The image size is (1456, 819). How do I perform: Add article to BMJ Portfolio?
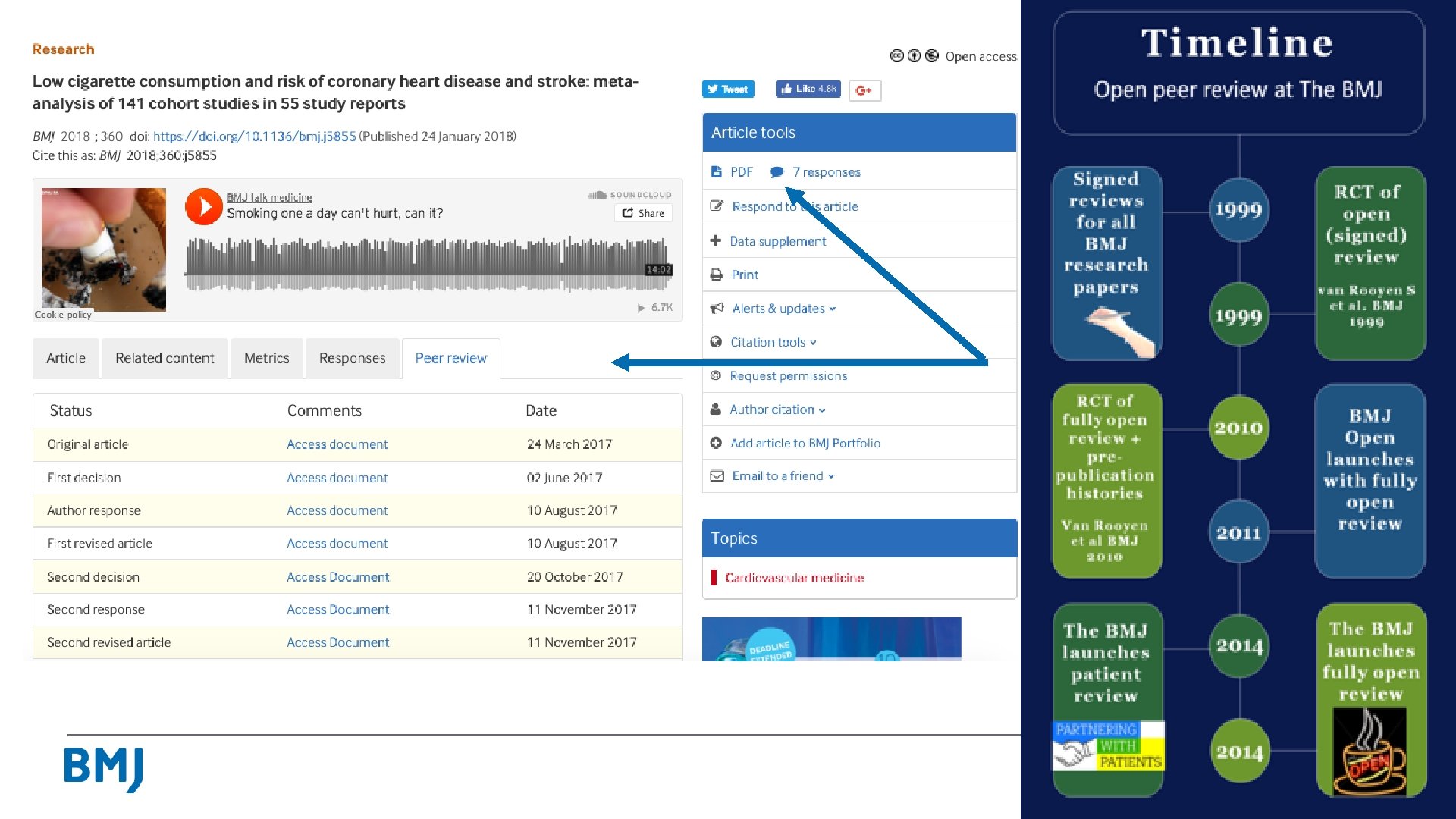coord(804,443)
